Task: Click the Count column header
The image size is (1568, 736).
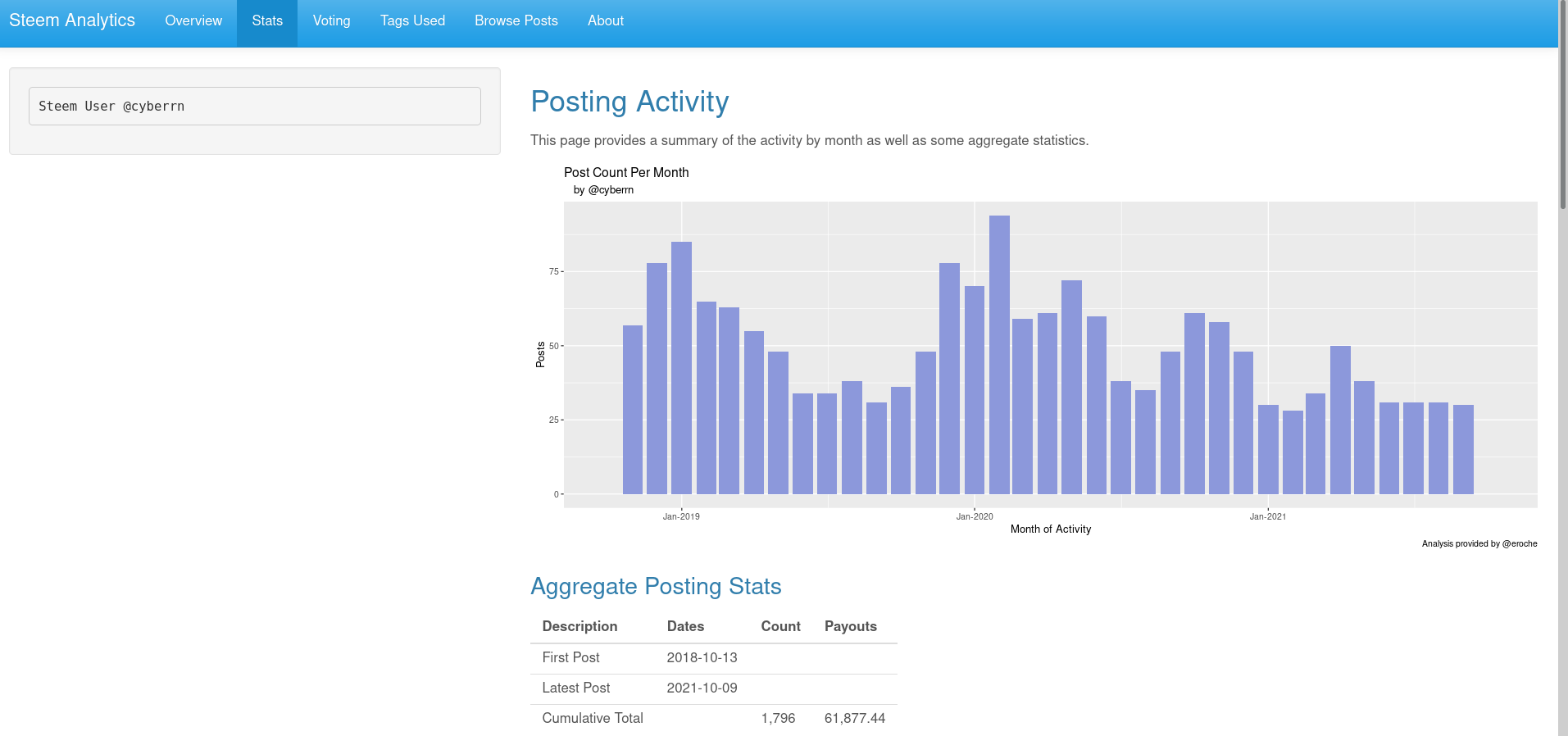Action: 780,626
